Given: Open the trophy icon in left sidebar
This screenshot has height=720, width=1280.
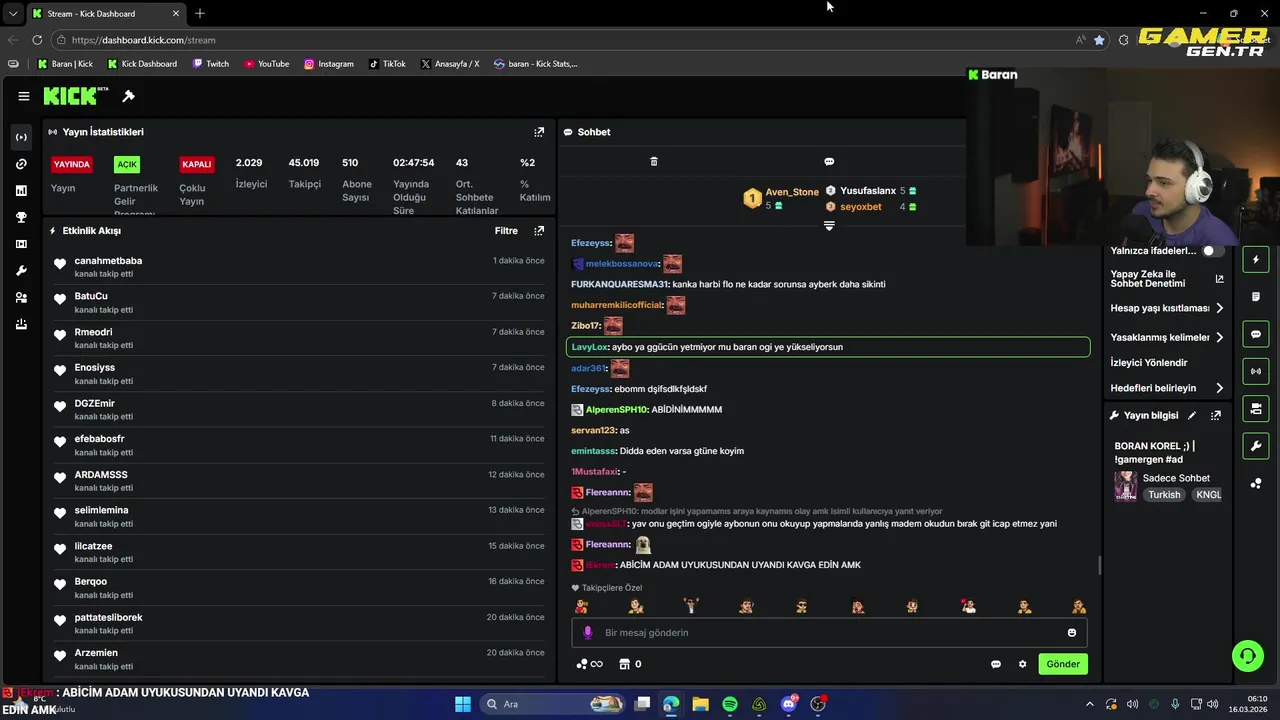Looking at the screenshot, I should point(22,217).
